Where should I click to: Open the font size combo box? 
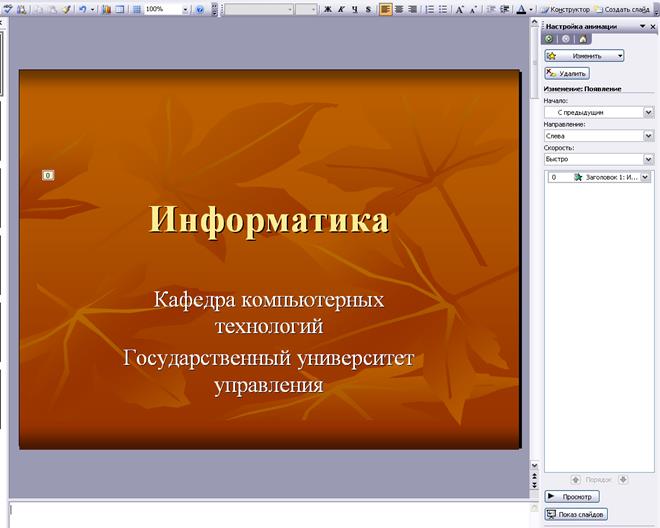click(306, 9)
